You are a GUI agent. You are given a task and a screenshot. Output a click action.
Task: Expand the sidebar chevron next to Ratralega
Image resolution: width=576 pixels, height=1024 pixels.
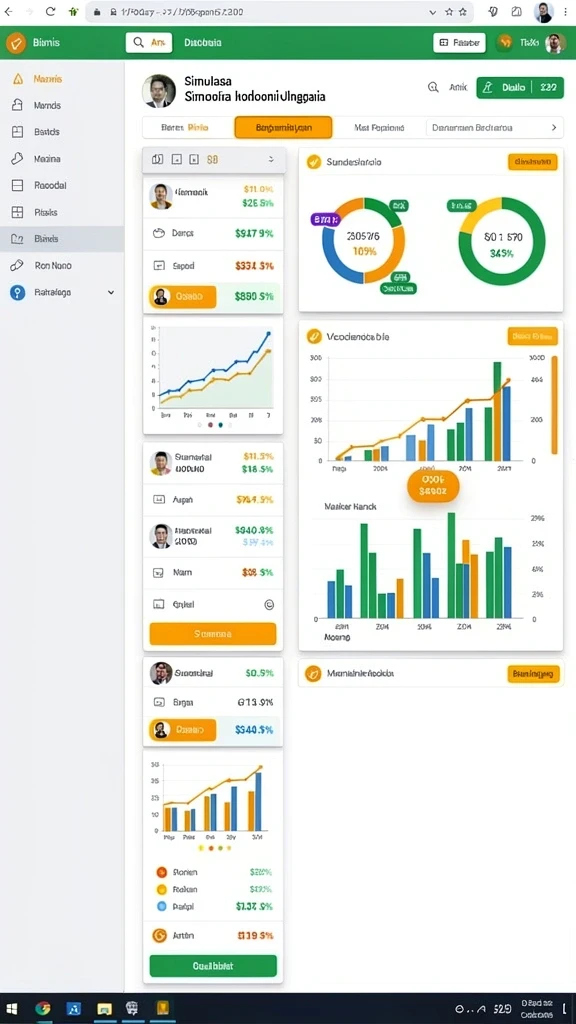pyautogui.click(x=111, y=293)
